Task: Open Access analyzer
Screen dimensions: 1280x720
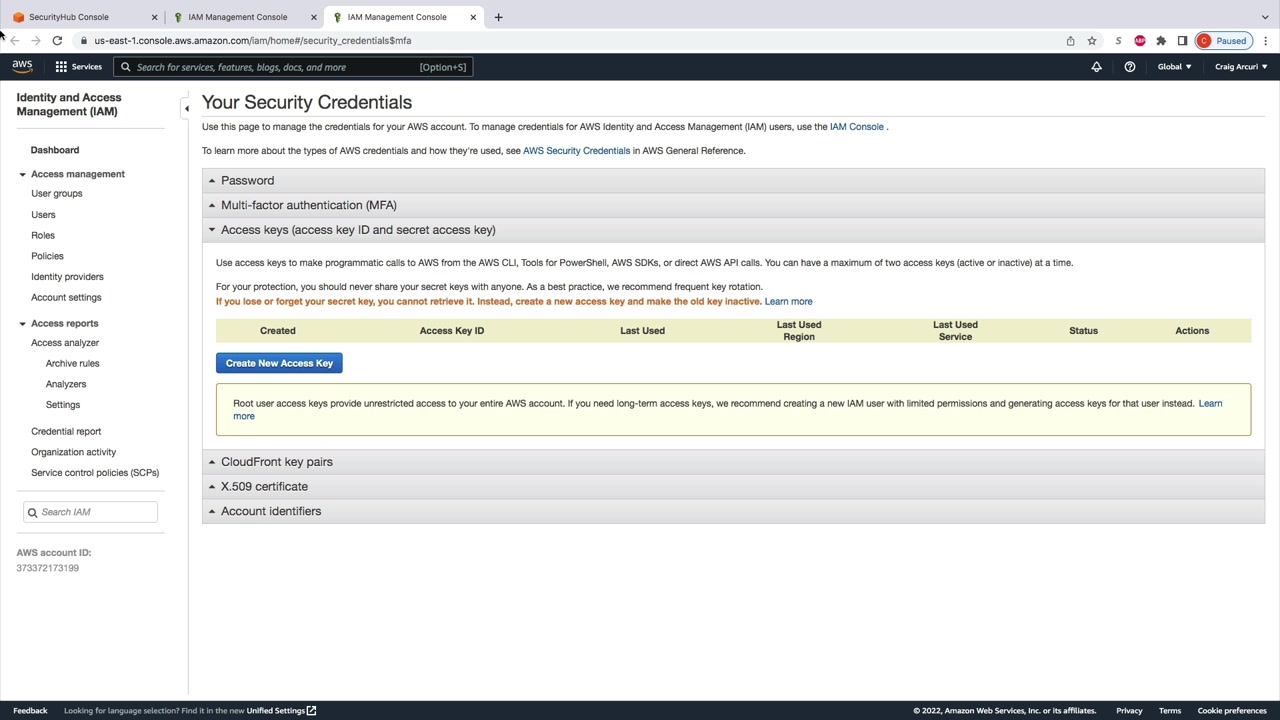Action: pyautogui.click(x=65, y=343)
